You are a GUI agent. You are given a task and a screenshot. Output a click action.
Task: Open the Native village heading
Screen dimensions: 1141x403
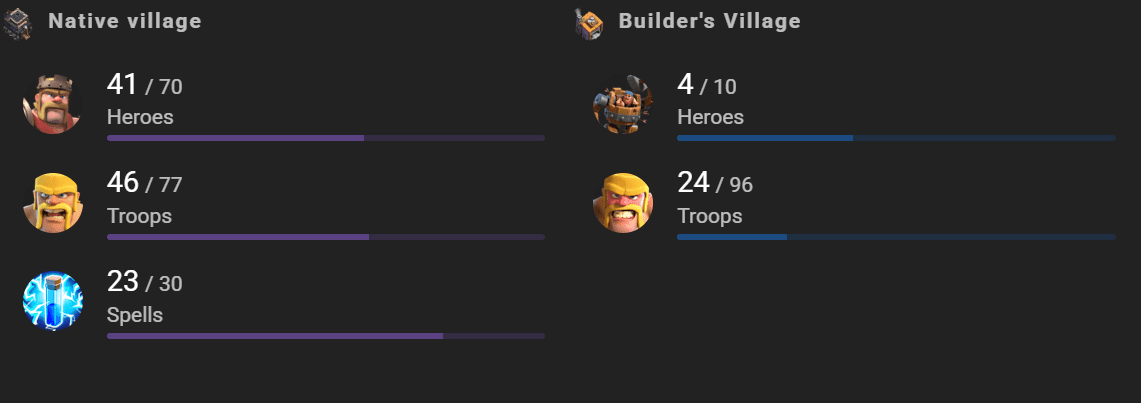coord(125,21)
